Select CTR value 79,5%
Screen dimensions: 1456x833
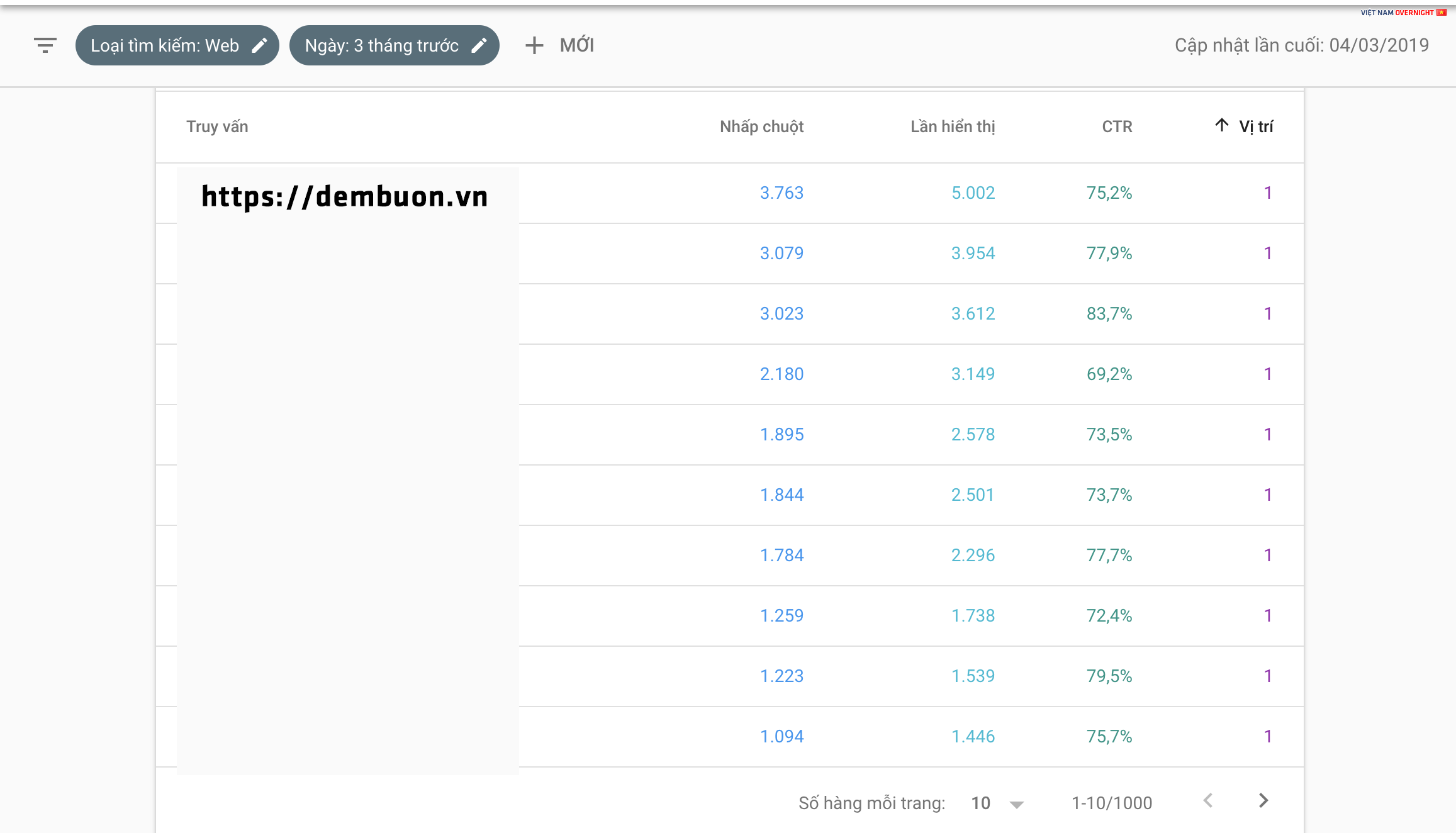[x=1109, y=676]
